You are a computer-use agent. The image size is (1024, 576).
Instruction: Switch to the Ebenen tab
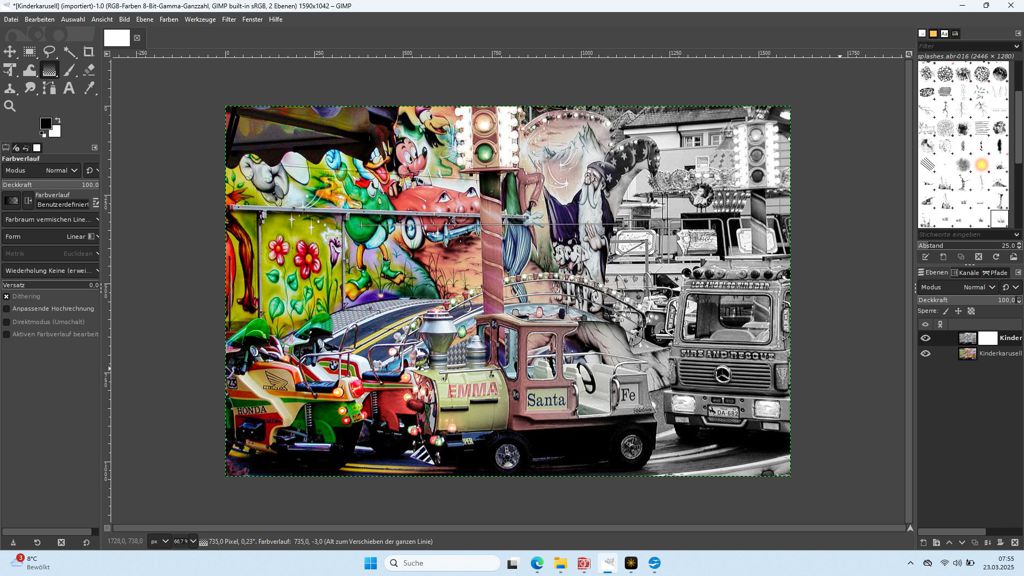pyautogui.click(x=933, y=272)
